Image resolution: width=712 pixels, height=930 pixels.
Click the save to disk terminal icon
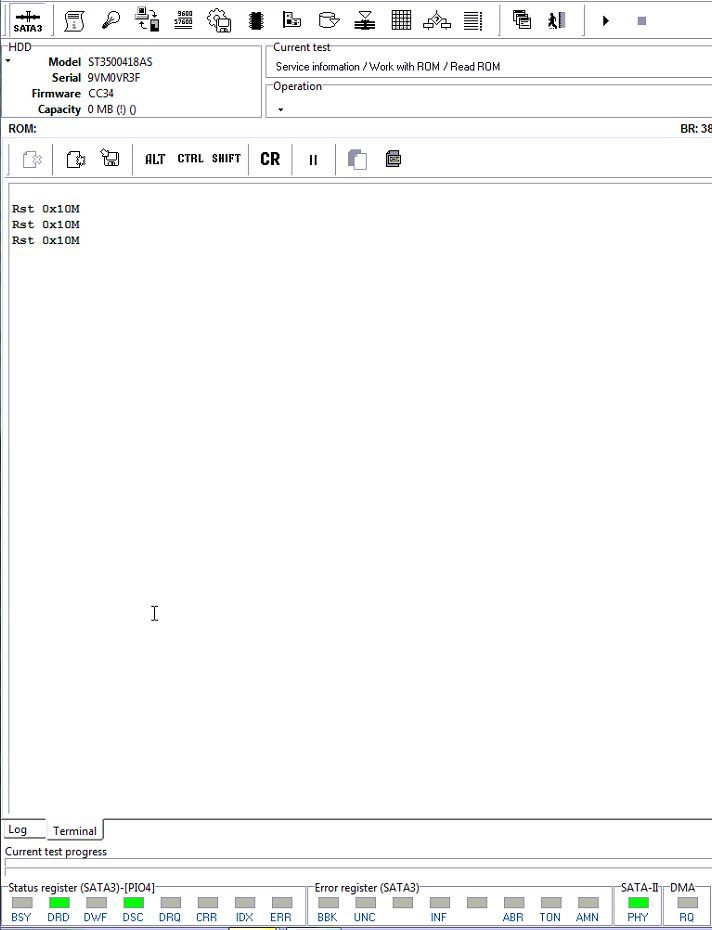(111, 159)
